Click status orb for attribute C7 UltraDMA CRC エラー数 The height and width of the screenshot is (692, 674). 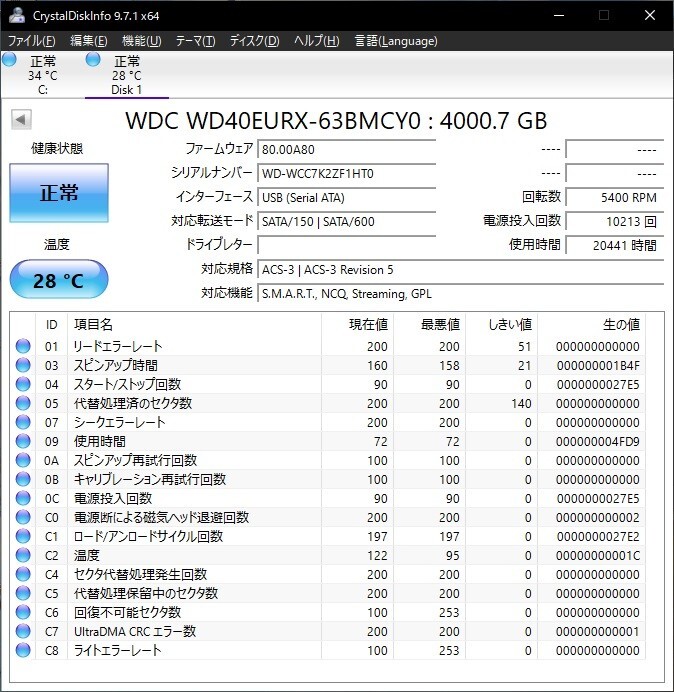[x=23, y=631]
